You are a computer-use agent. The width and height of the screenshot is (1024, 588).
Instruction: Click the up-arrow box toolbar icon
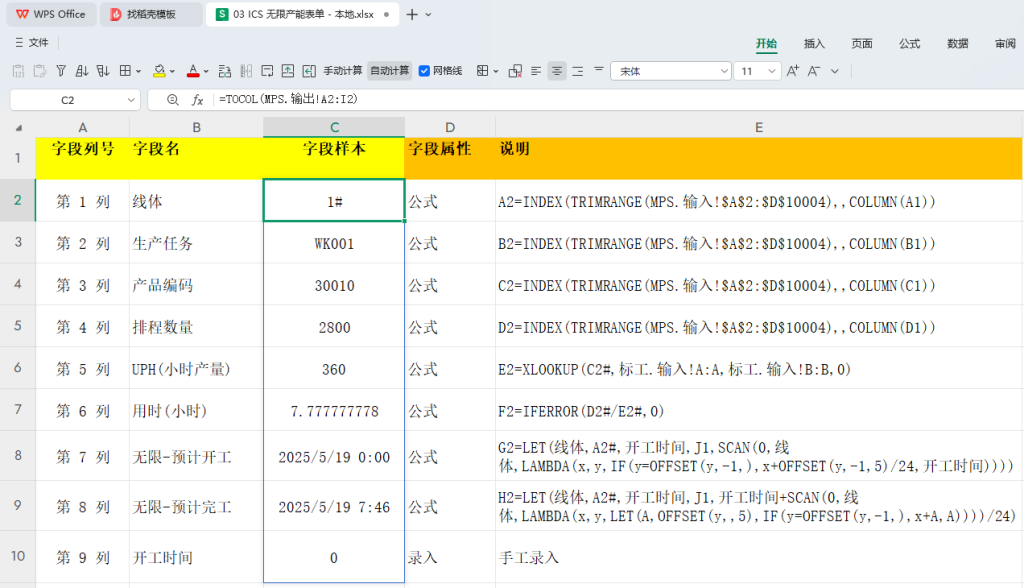coord(287,71)
